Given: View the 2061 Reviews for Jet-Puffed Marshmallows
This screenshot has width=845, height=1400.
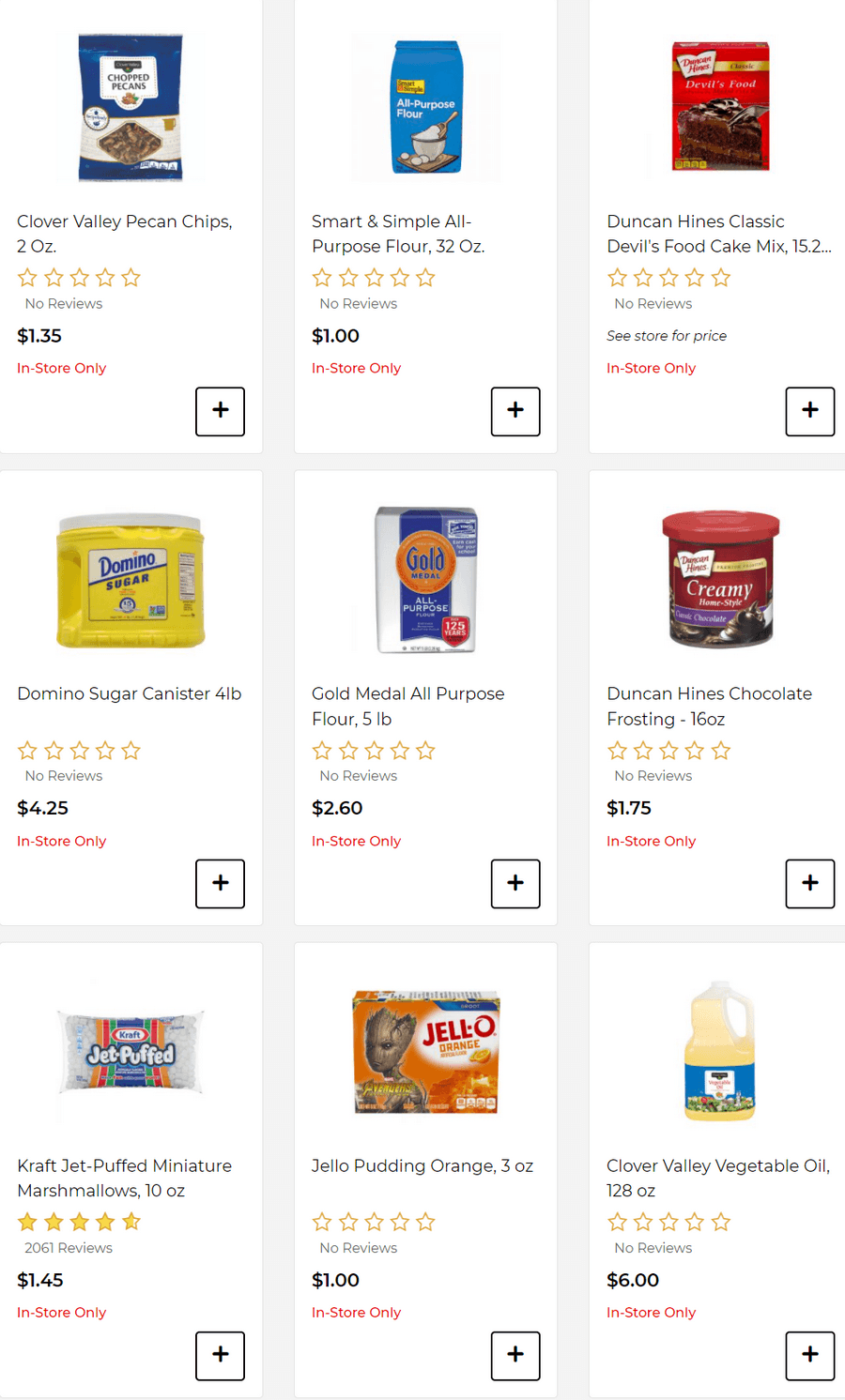Looking at the screenshot, I should click(69, 1248).
